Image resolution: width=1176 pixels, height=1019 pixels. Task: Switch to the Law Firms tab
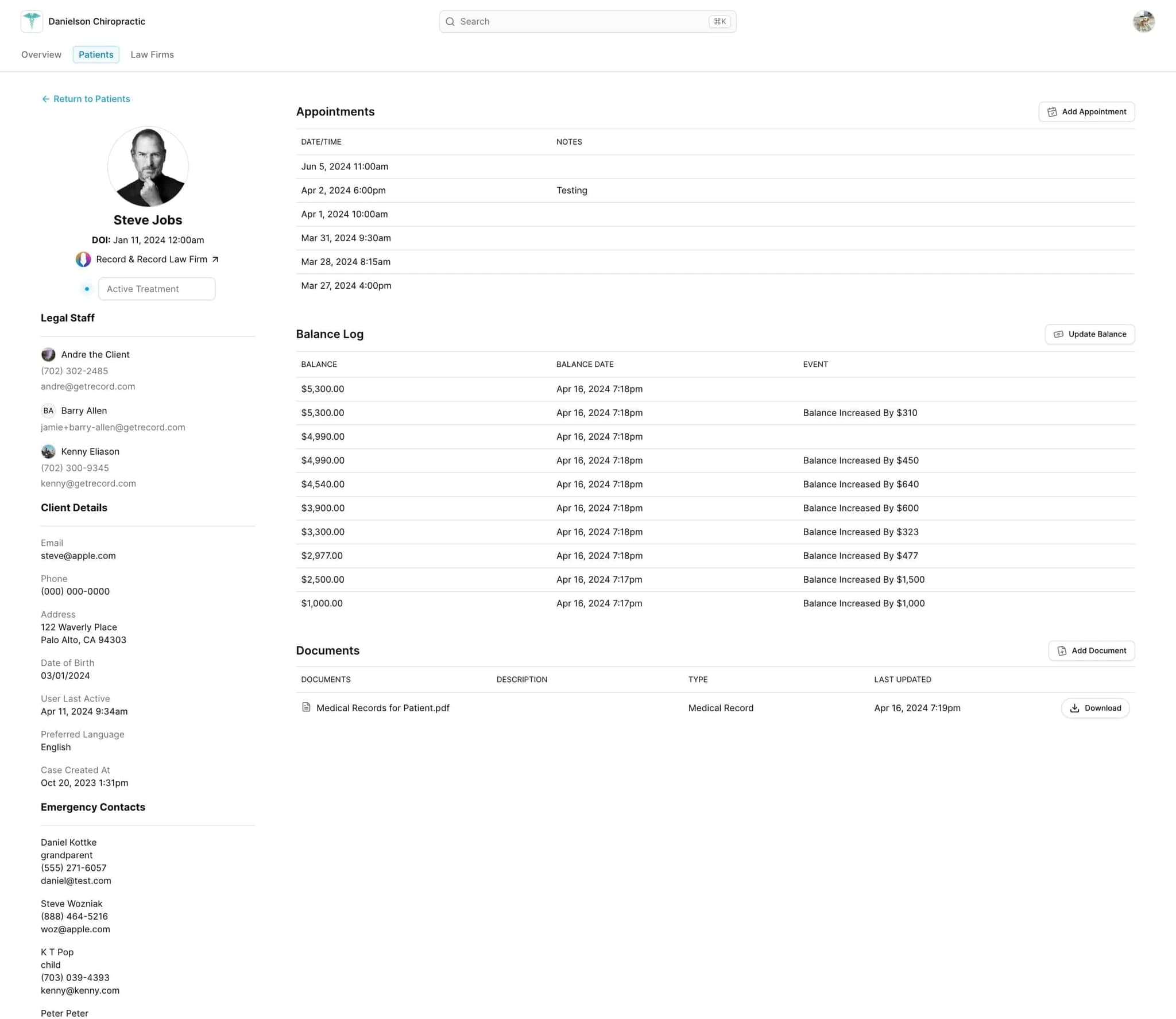(x=152, y=55)
